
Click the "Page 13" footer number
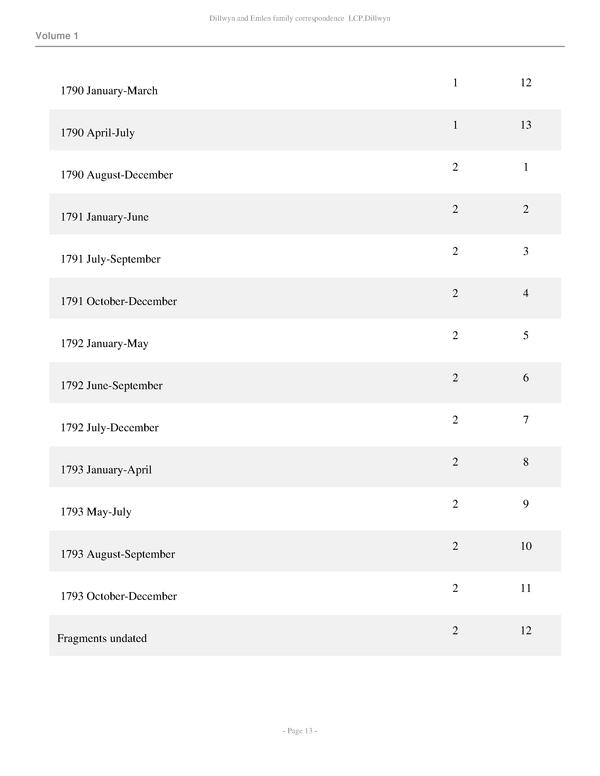(300, 731)
